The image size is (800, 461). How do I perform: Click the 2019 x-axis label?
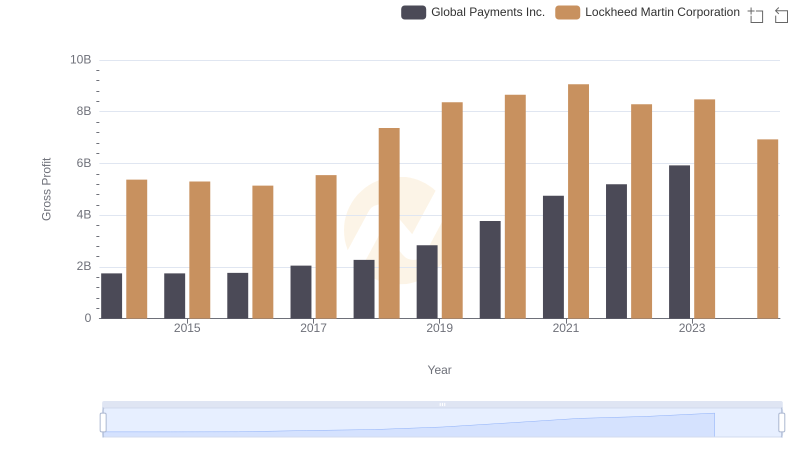(439, 328)
